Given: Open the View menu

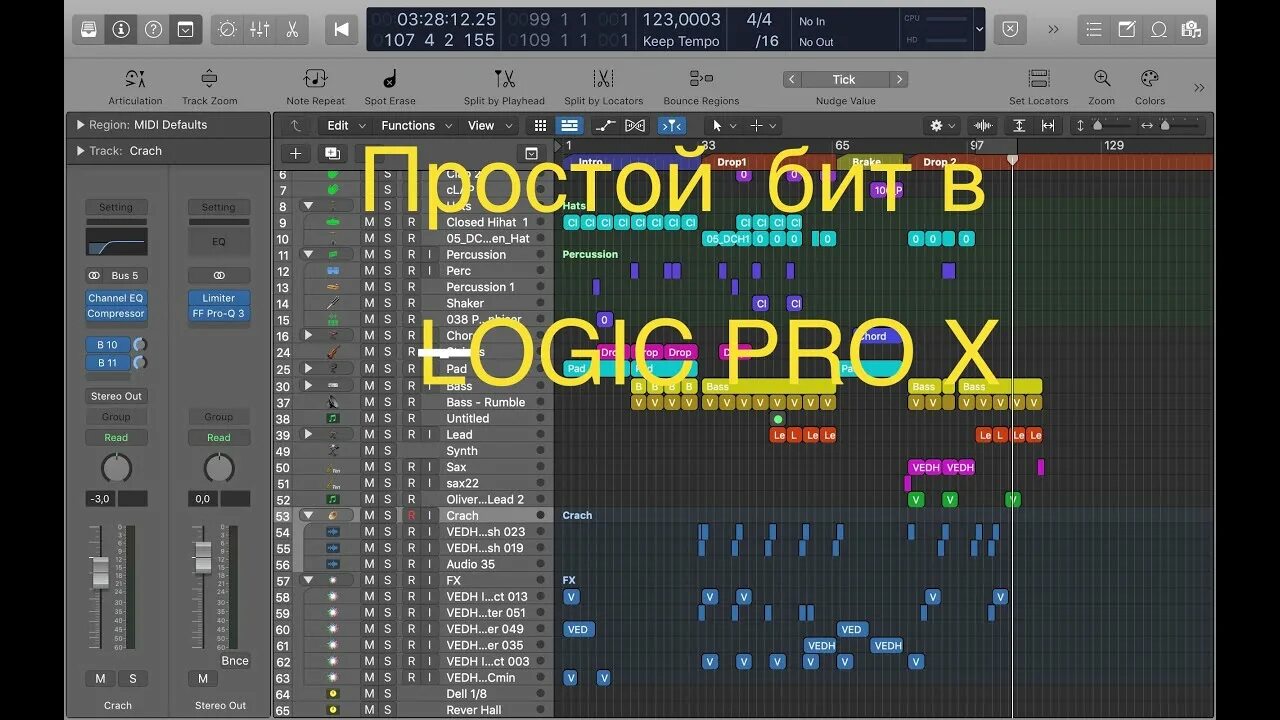Looking at the screenshot, I should (x=489, y=125).
